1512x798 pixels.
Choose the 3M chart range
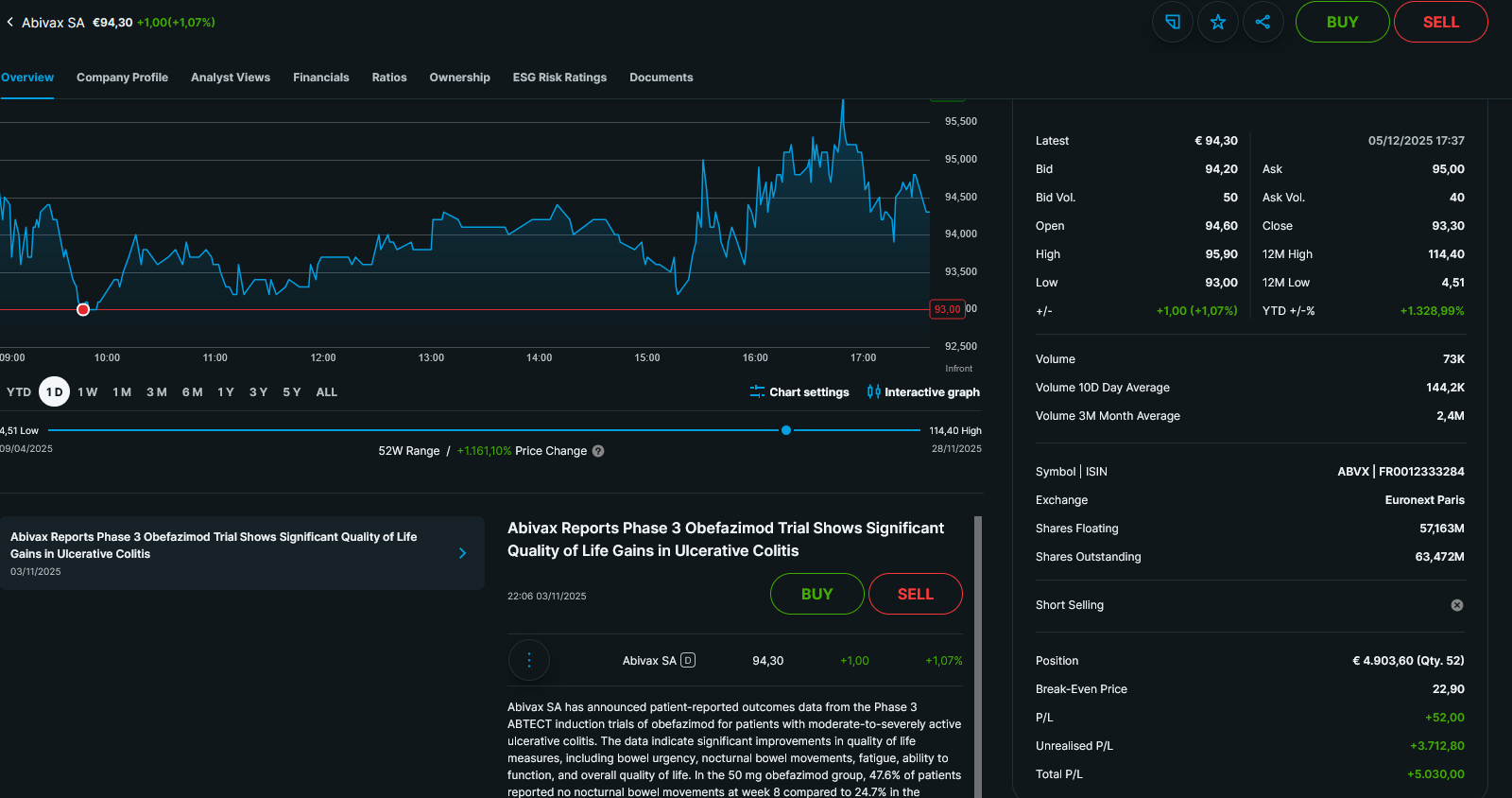click(x=157, y=391)
